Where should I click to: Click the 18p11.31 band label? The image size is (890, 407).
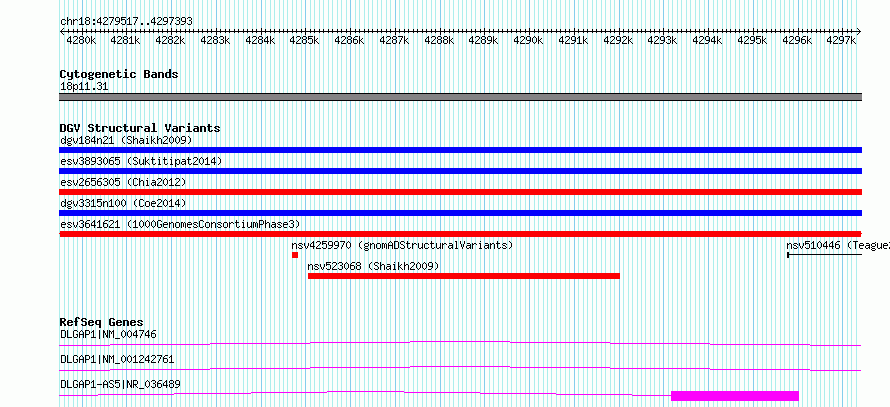coord(84,87)
